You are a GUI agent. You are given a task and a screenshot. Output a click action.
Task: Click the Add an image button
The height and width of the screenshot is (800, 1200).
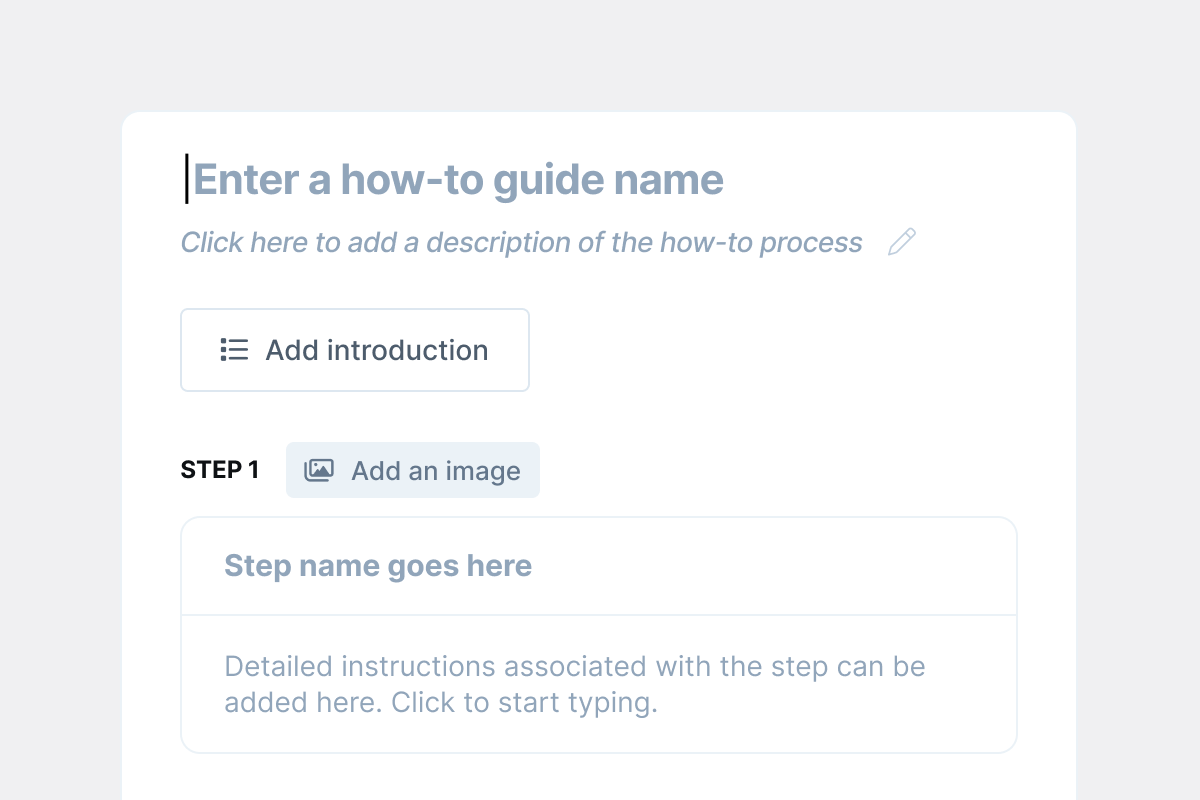pos(413,470)
